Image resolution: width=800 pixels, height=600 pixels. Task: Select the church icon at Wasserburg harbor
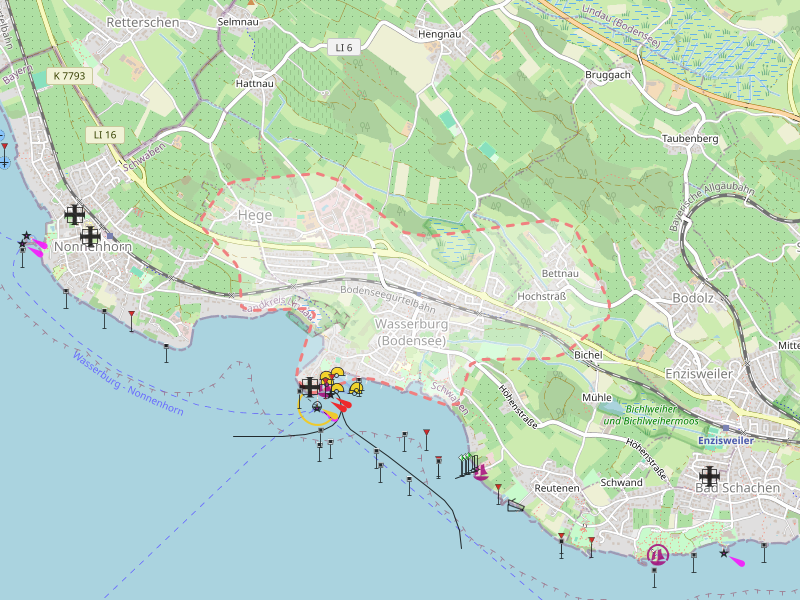point(310,386)
